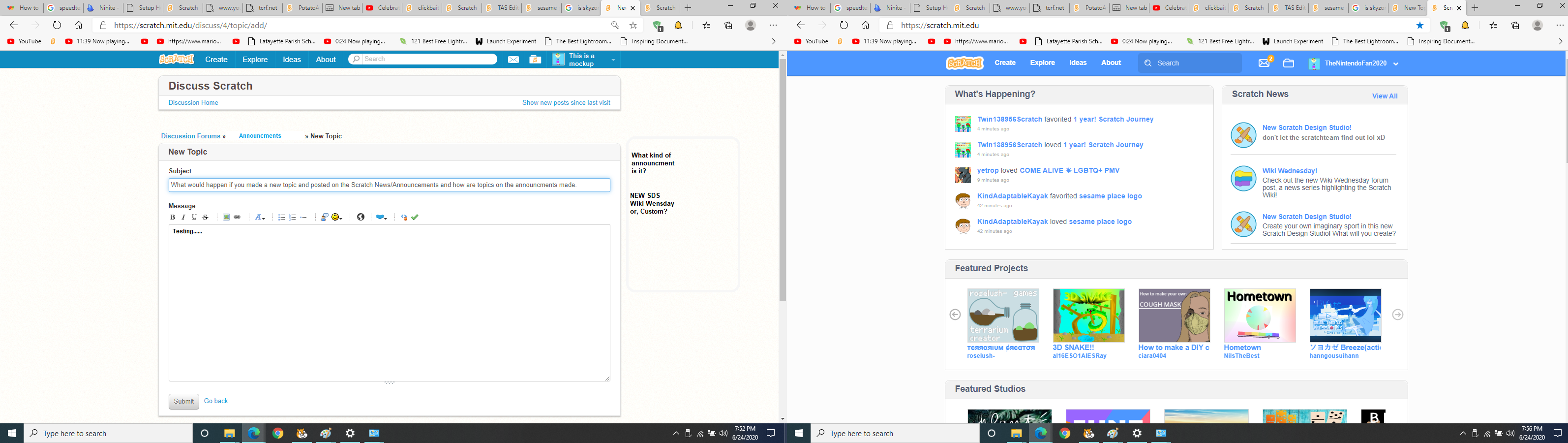1568x443 pixels.
Task: Open the smiley emoticon dropdown
Action: pos(336,218)
